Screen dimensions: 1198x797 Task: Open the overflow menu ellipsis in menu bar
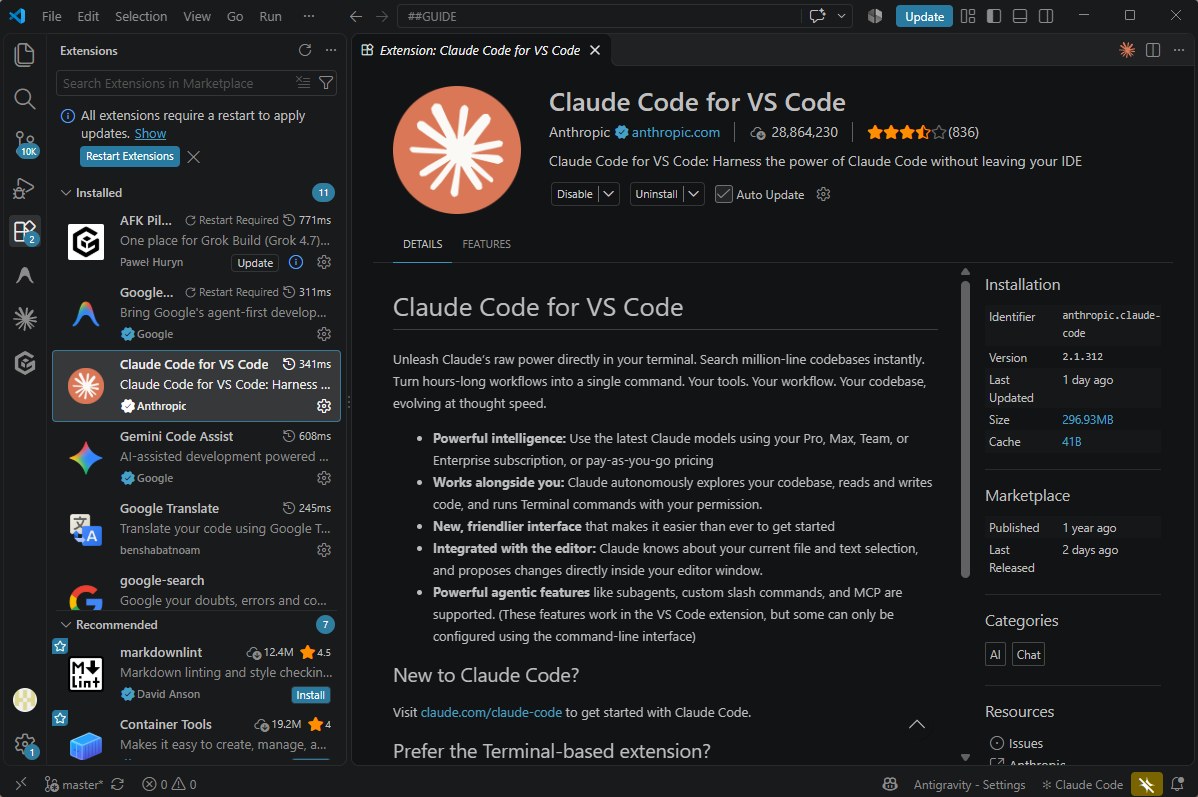[x=309, y=16]
